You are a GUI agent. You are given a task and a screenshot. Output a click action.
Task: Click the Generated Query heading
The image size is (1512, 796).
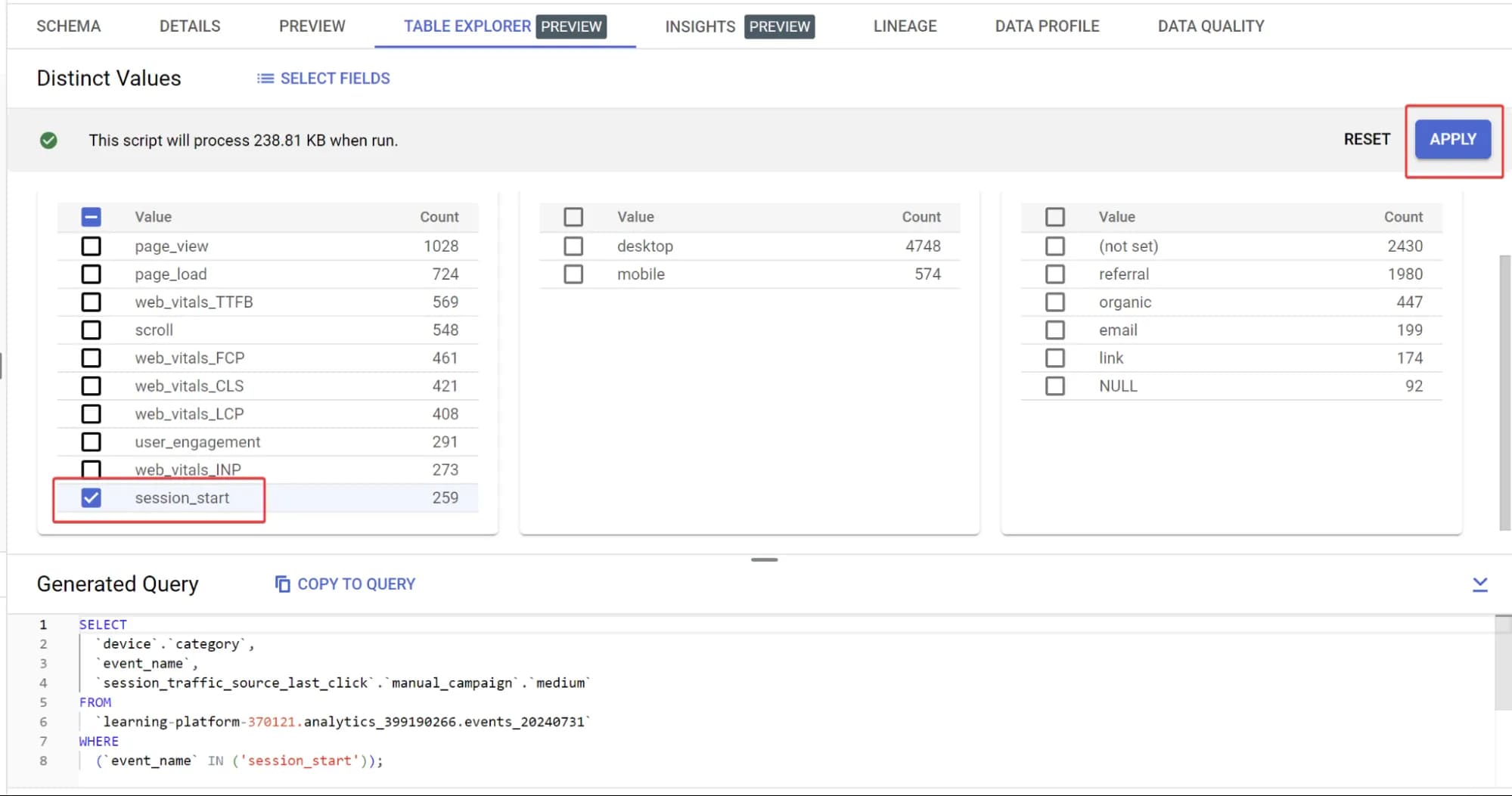[118, 584]
